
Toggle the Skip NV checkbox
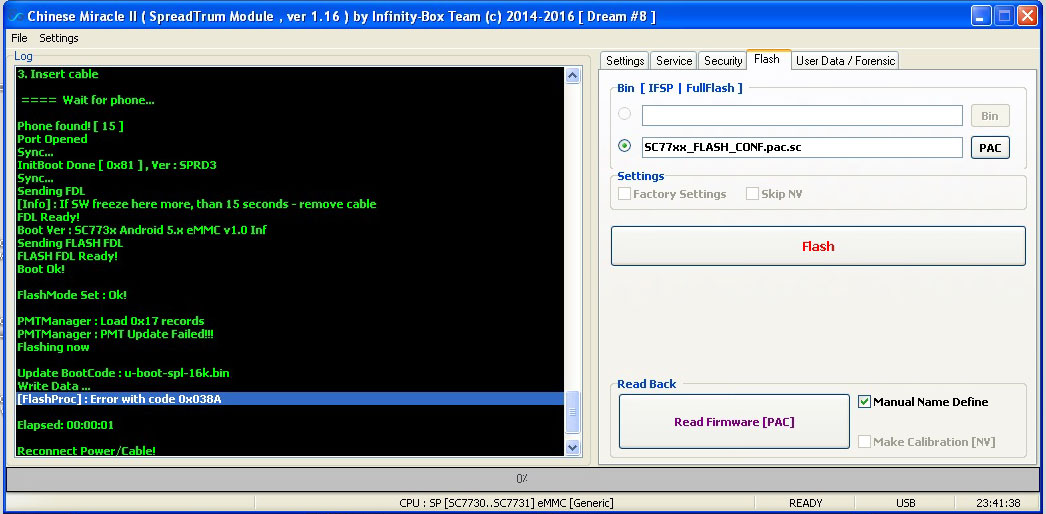pos(752,194)
